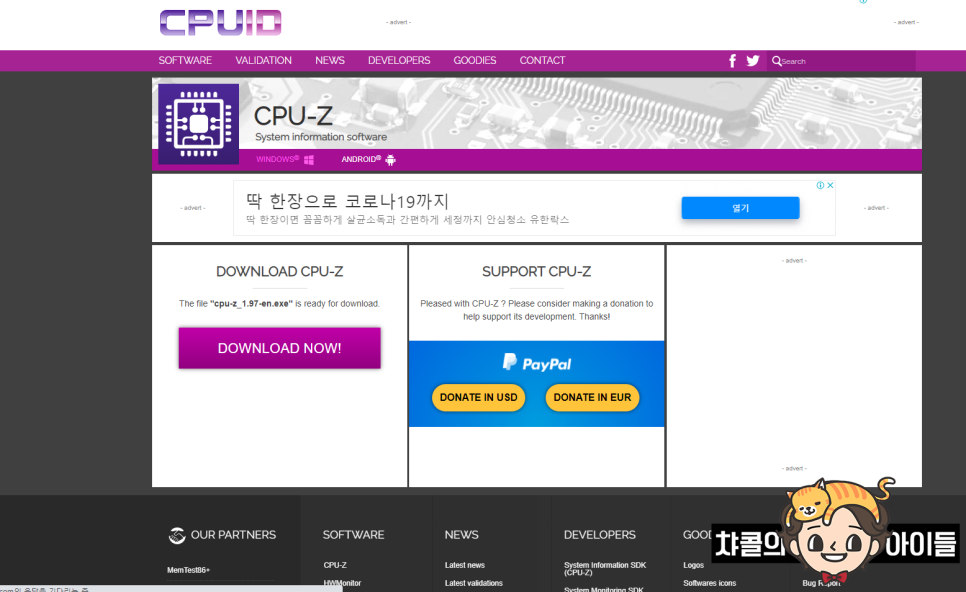The image size is (966, 592).
Task: Click DOWNLOAD CPU-Z heading
Action: coord(280,272)
